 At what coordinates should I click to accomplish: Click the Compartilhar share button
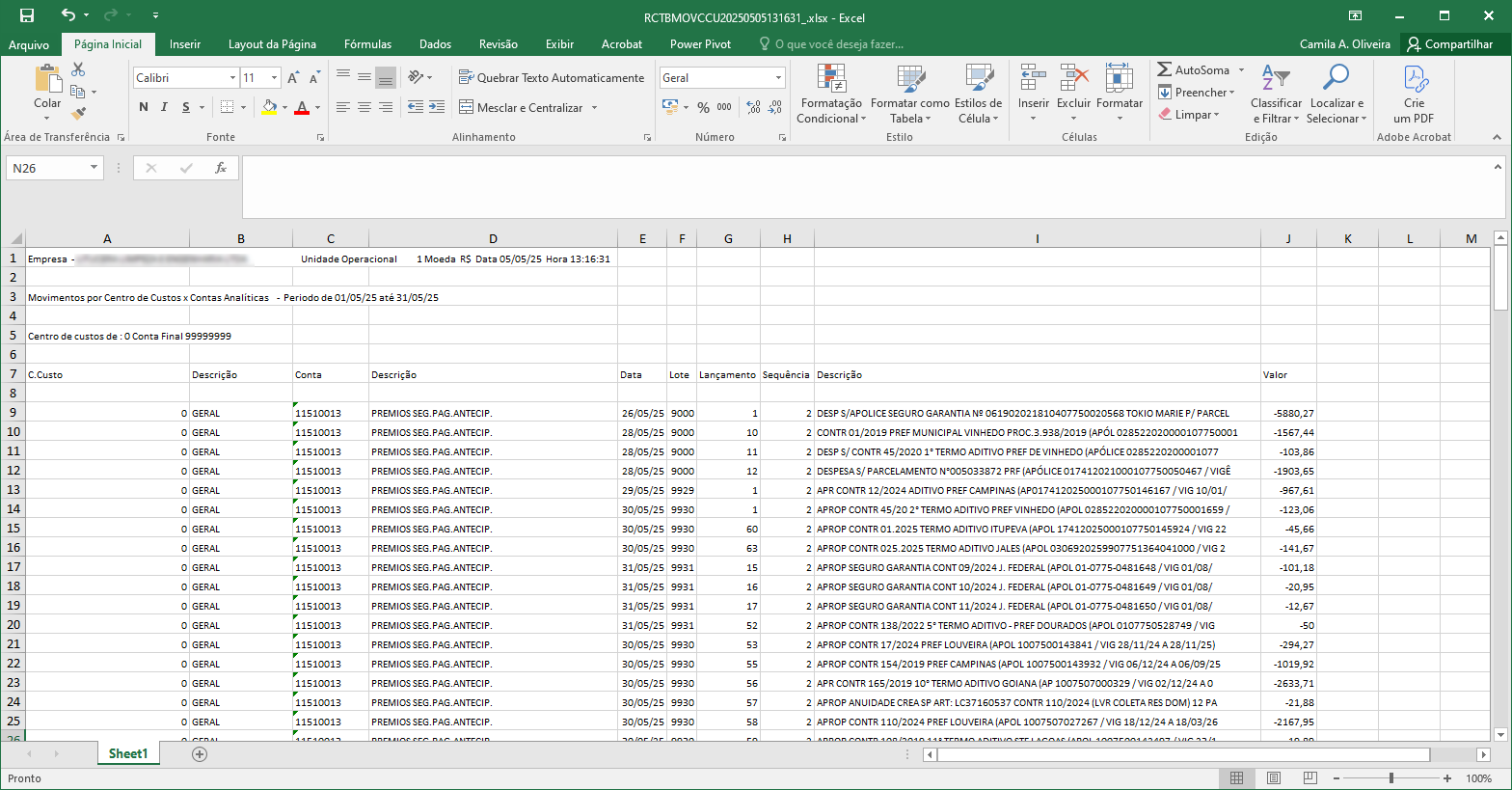(1450, 44)
